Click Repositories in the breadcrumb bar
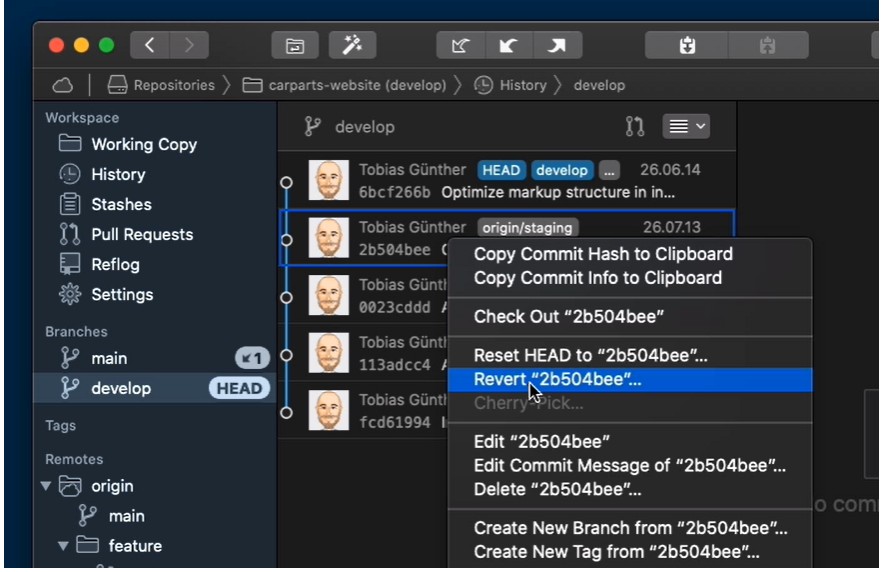Image resolution: width=888 pixels, height=572 pixels. pos(173,85)
